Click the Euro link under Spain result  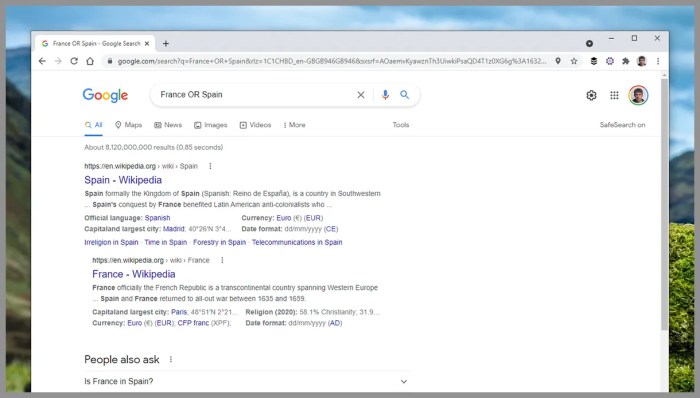coord(284,218)
